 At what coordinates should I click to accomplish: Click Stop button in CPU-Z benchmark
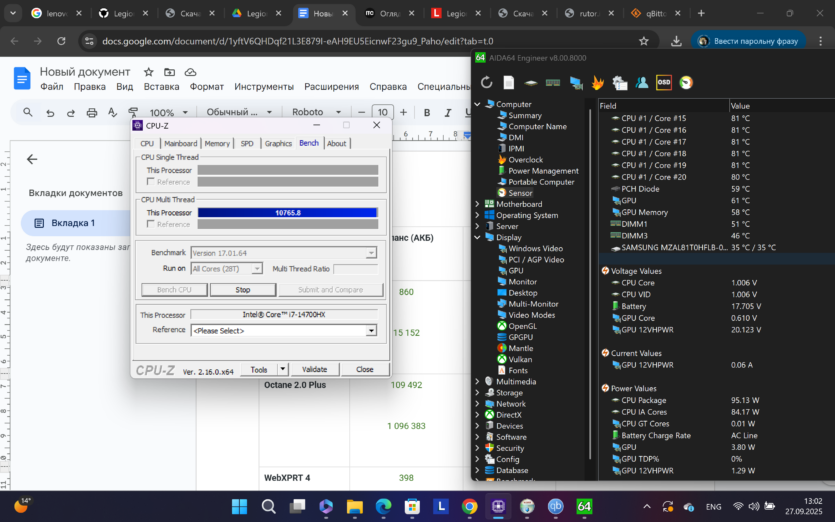pos(243,290)
